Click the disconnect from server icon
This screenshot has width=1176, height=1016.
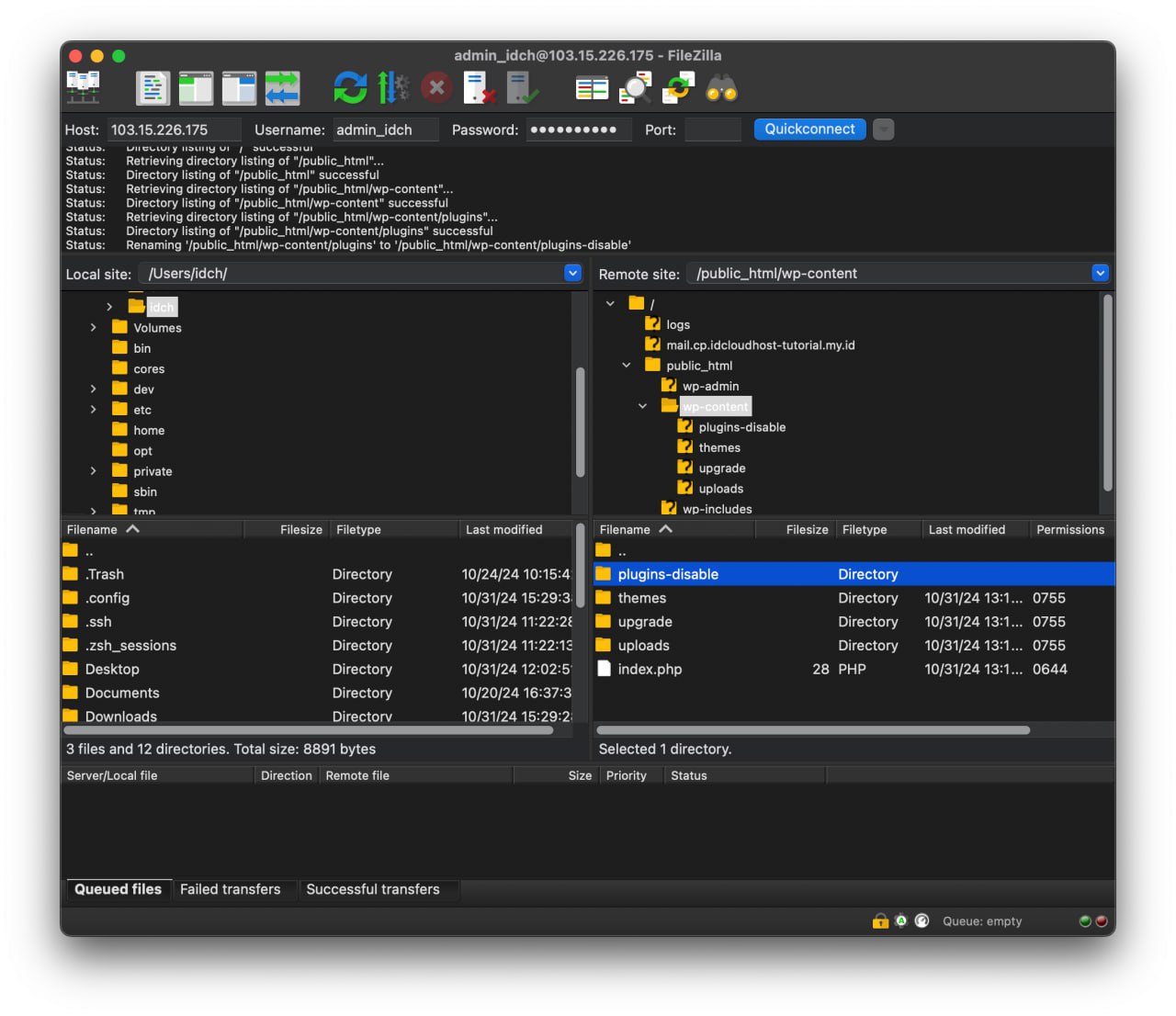coord(479,88)
